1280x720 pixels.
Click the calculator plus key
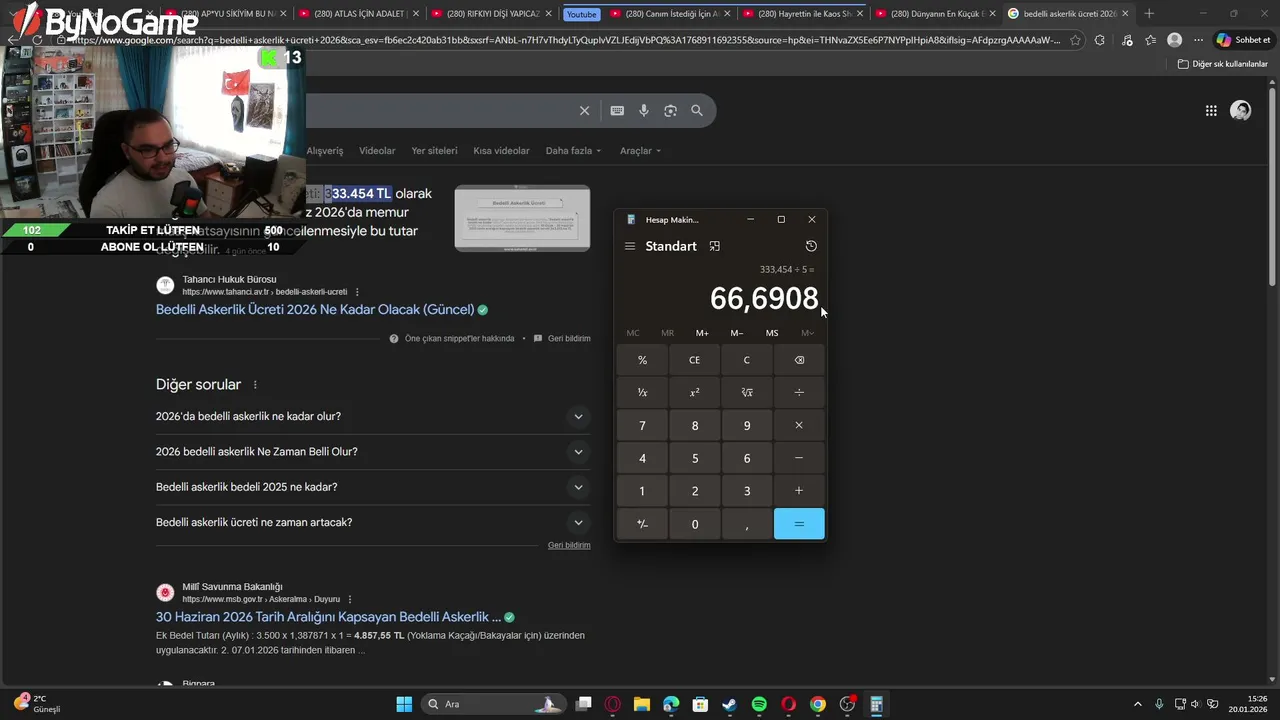click(x=799, y=491)
